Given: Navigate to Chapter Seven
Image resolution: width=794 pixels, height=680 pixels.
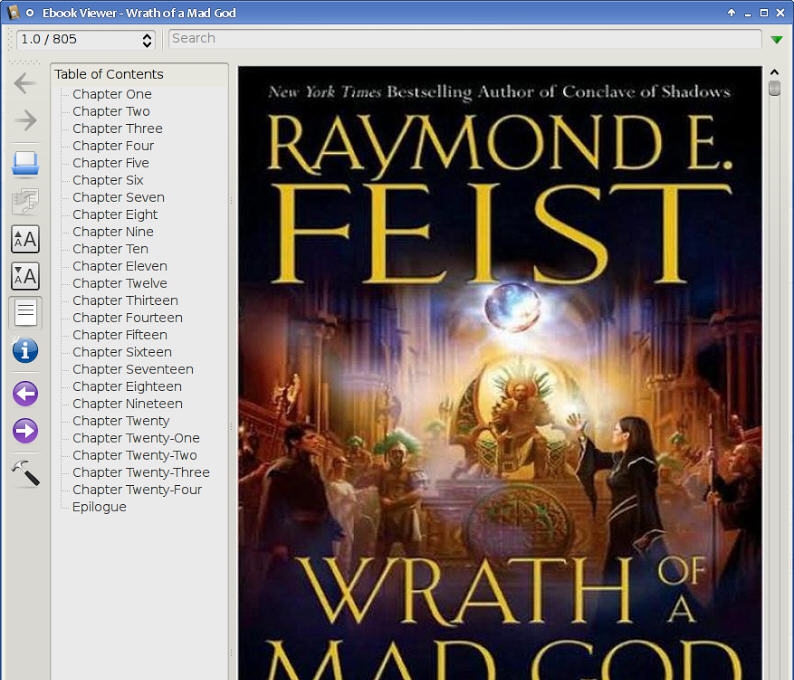Looking at the screenshot, I should pyautogui.click(x=118, y=197).
